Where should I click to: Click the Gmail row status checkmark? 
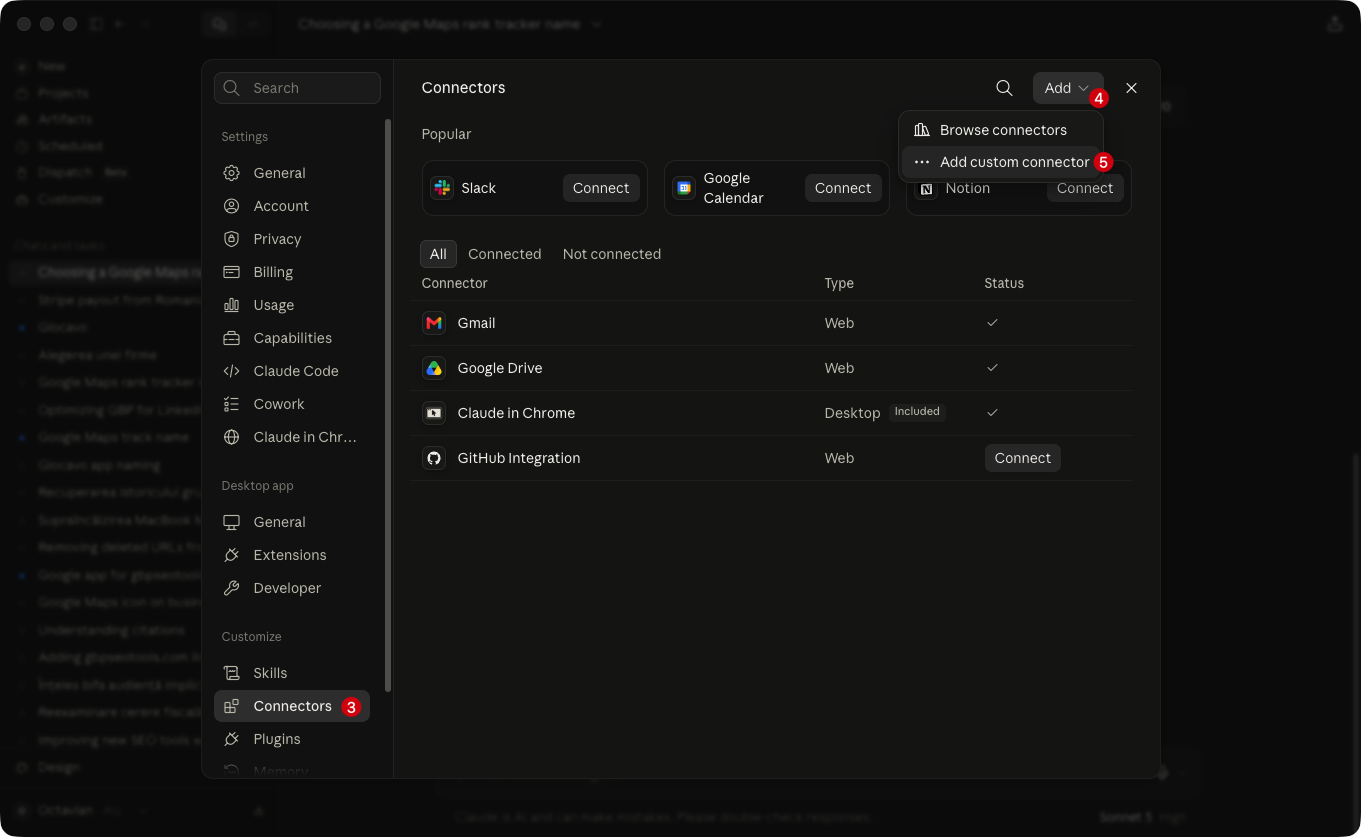(x=992, y=323)
